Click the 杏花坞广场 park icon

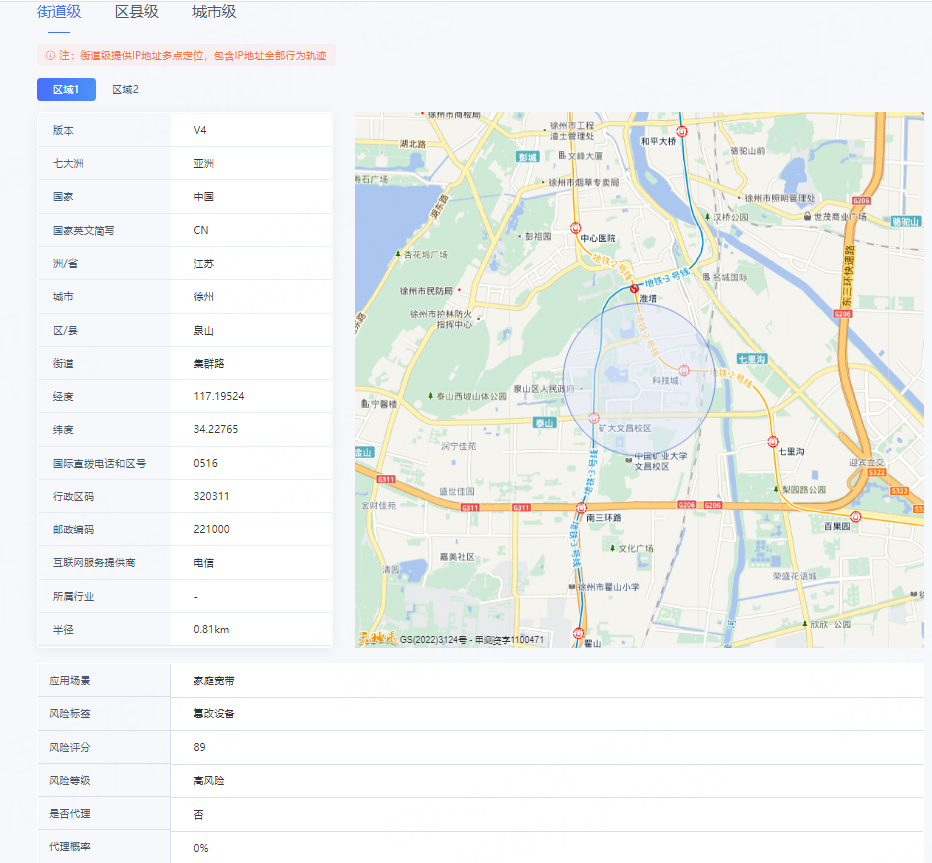tap(398, 254)
